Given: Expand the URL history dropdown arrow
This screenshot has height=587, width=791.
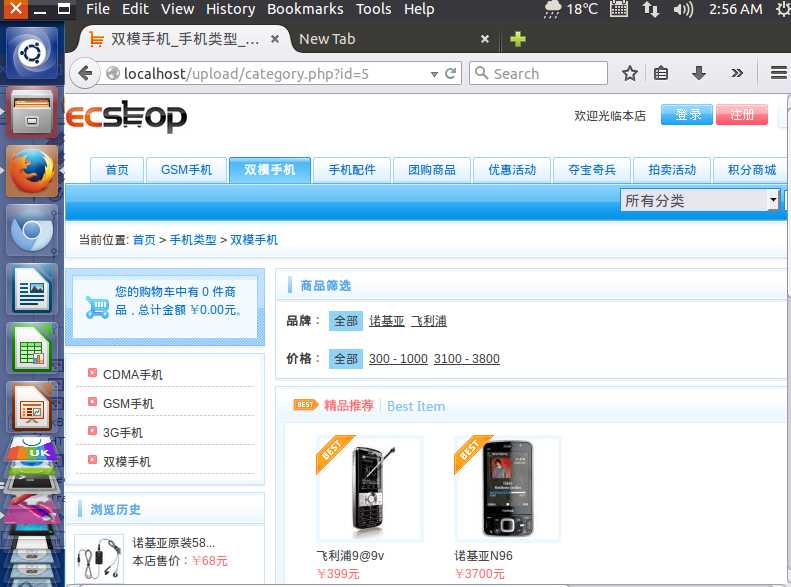Looking at the screenshot, I should tap(434, 74).
